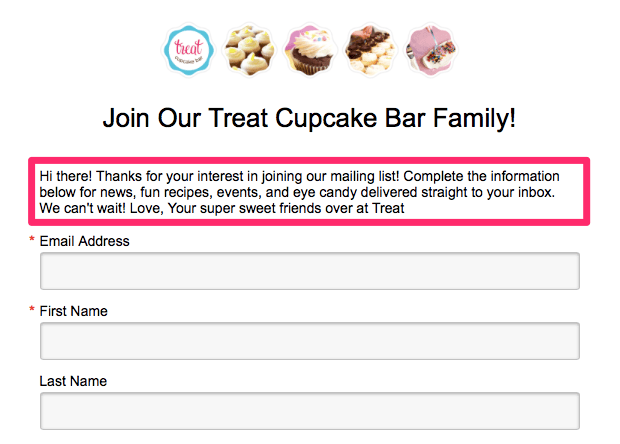Click "We can't wait!" in the intro paragraph
This screenshot has height=444, width=620.
[x=82, y=208]
